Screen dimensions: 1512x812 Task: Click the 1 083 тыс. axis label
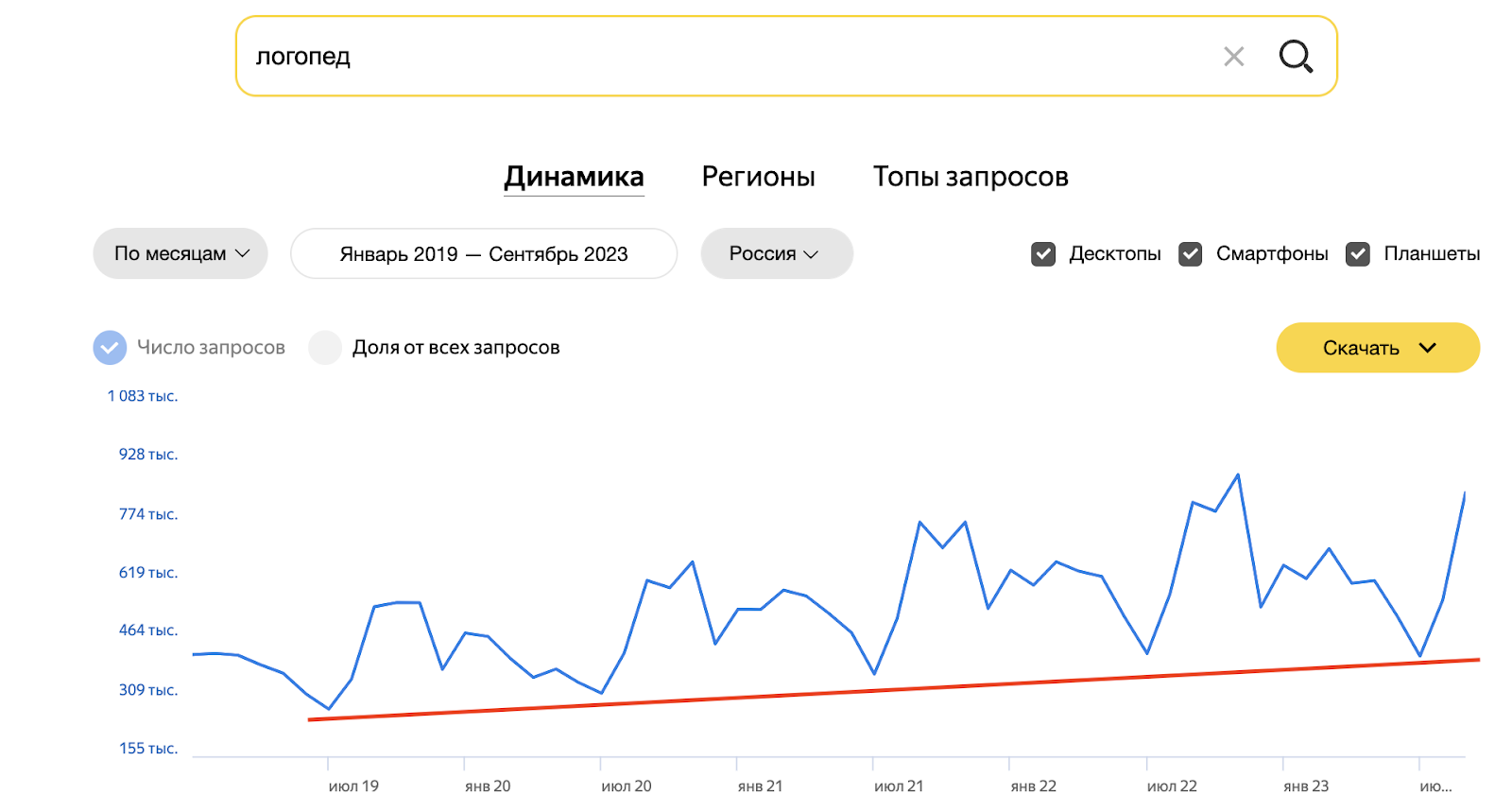coord(143,396)
